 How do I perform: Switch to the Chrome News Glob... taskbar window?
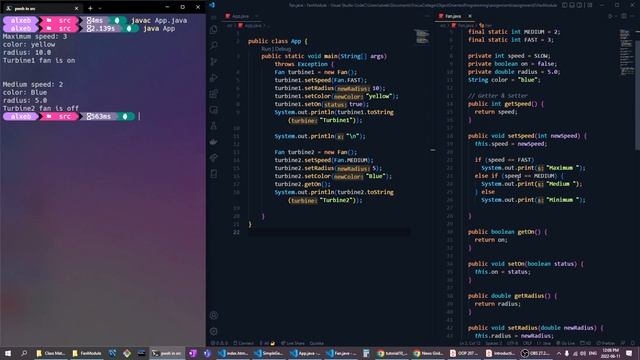point(427,353)
